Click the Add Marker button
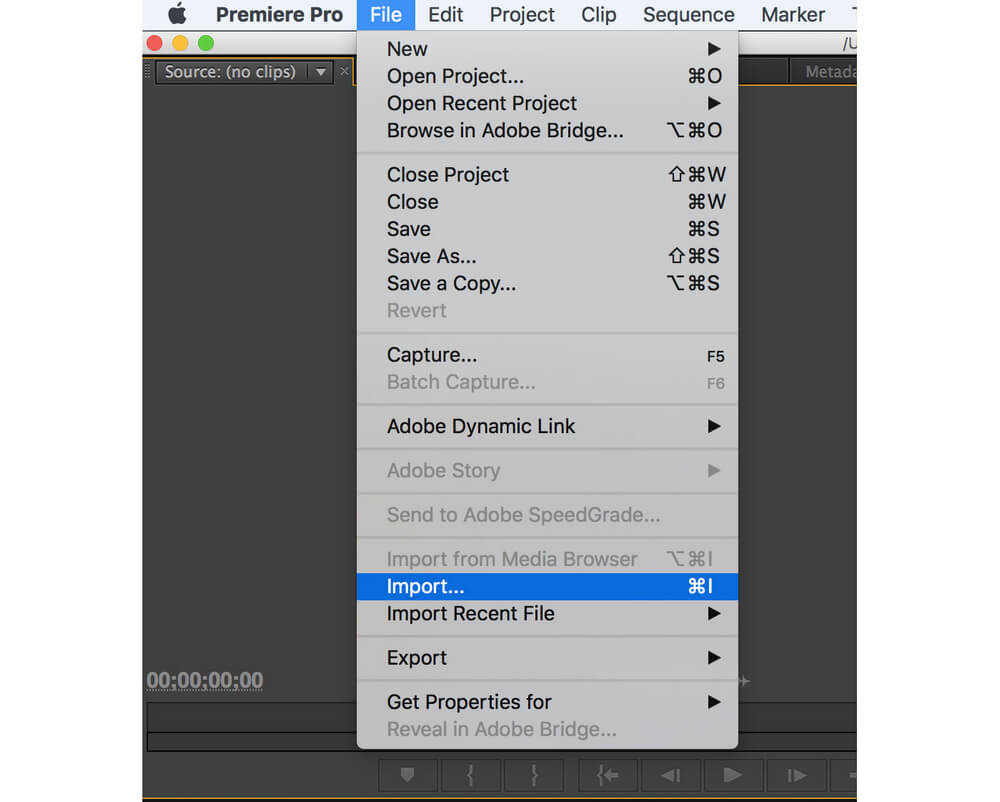The width and height of the screenshot is (1000, 802). [407, 775]
